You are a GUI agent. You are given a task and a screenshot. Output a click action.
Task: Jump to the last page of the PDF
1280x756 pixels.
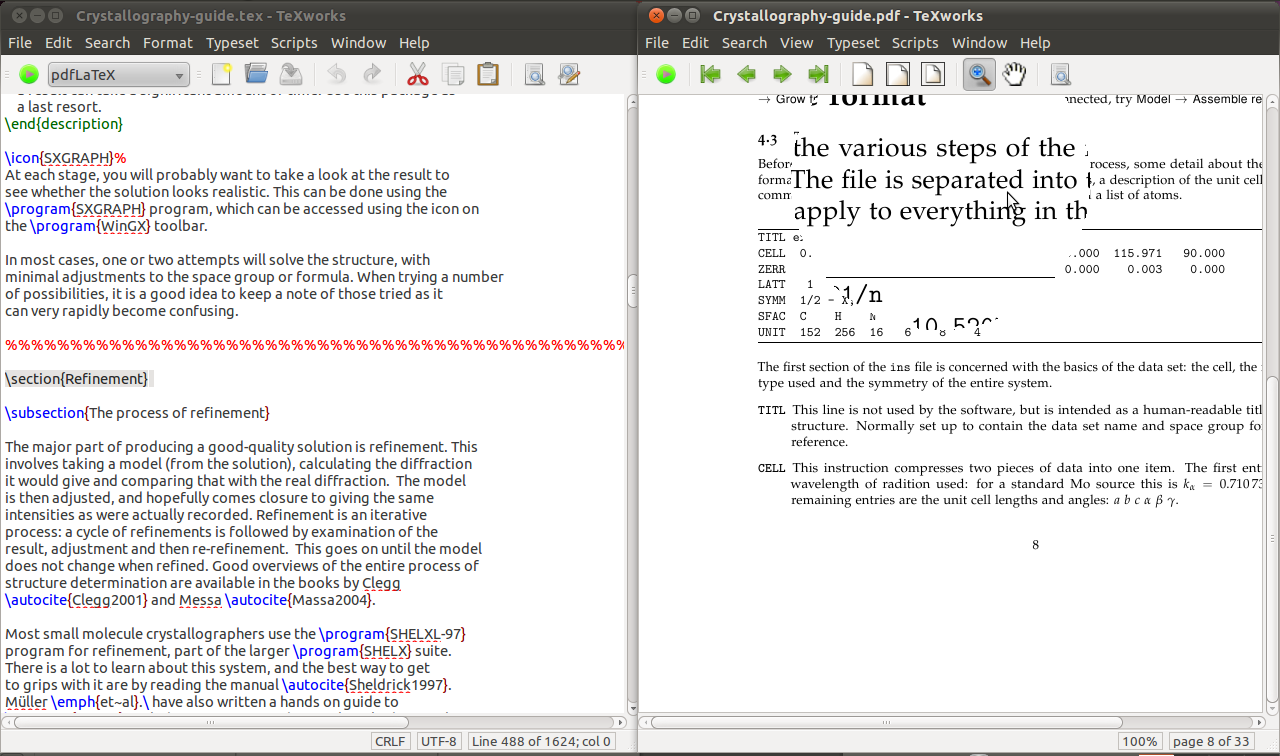click(x=818, y=74)
